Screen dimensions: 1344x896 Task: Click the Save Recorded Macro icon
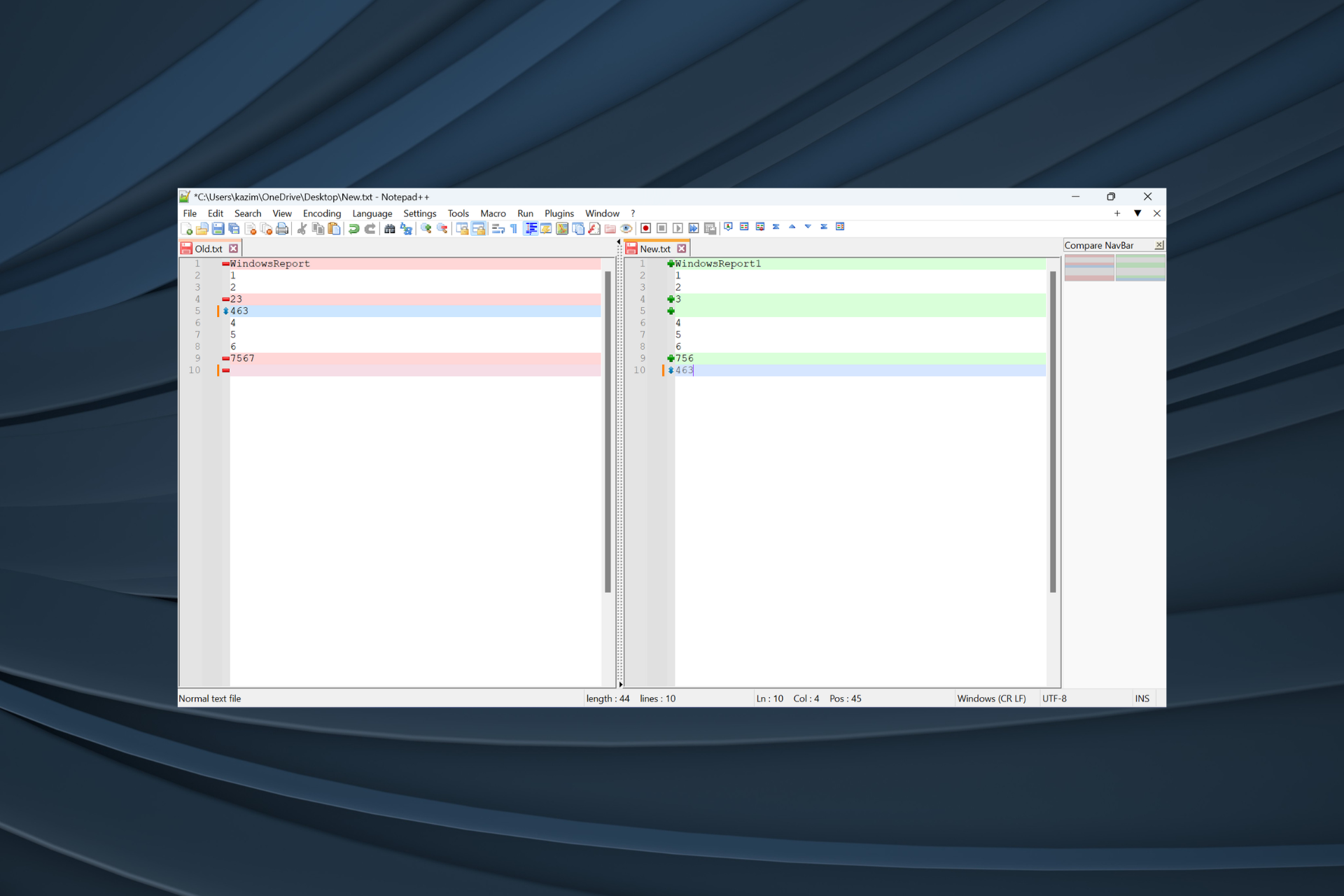[710, 228]
